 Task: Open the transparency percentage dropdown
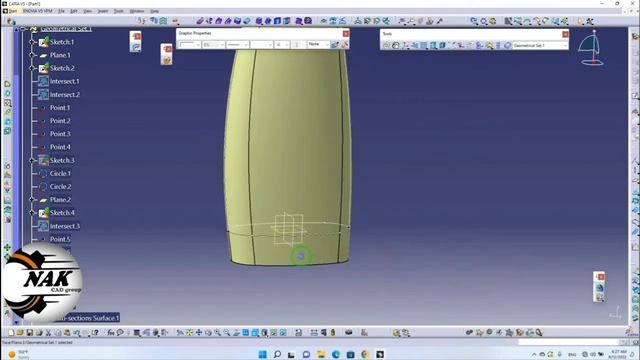coord(222,44)
